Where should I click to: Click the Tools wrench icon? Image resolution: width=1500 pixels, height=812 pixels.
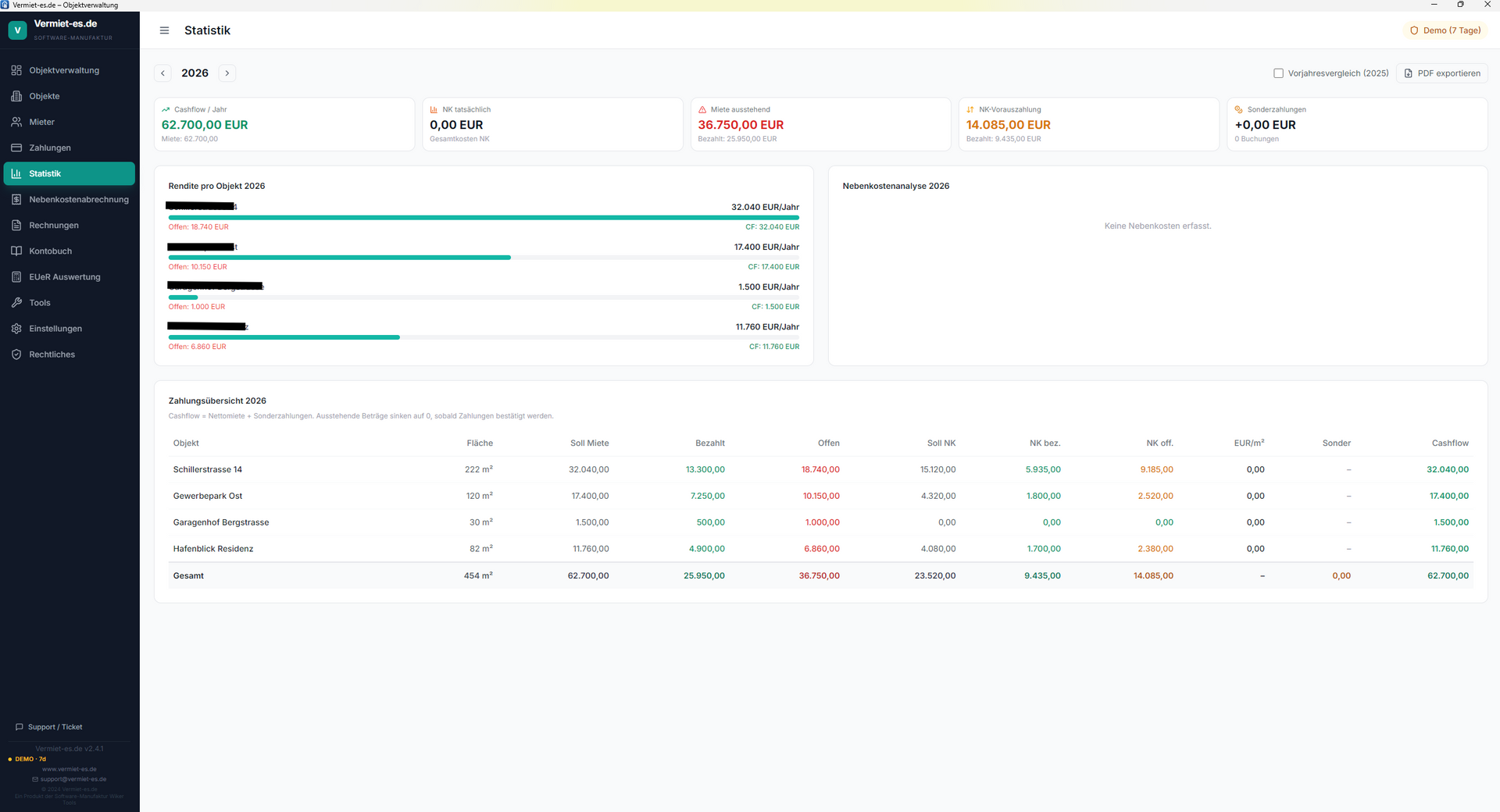16,302
